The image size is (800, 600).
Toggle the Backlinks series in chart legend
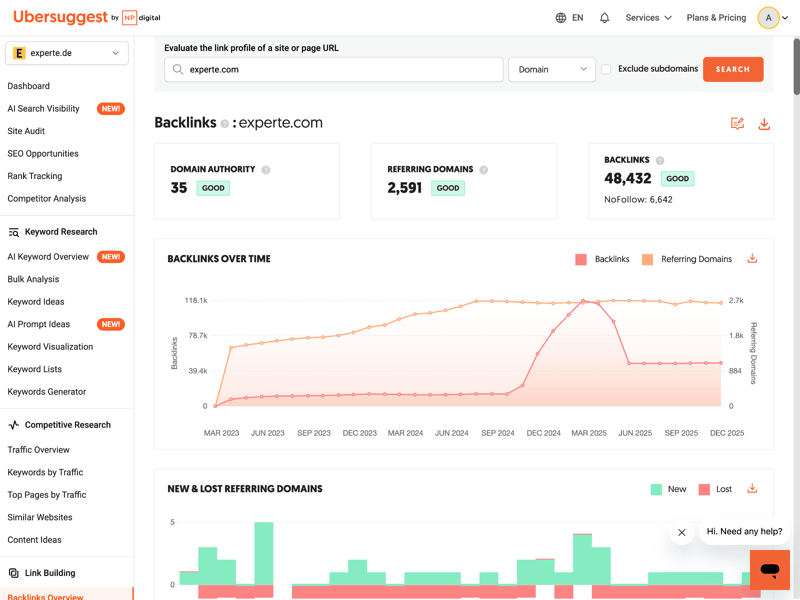click(602, 259)
